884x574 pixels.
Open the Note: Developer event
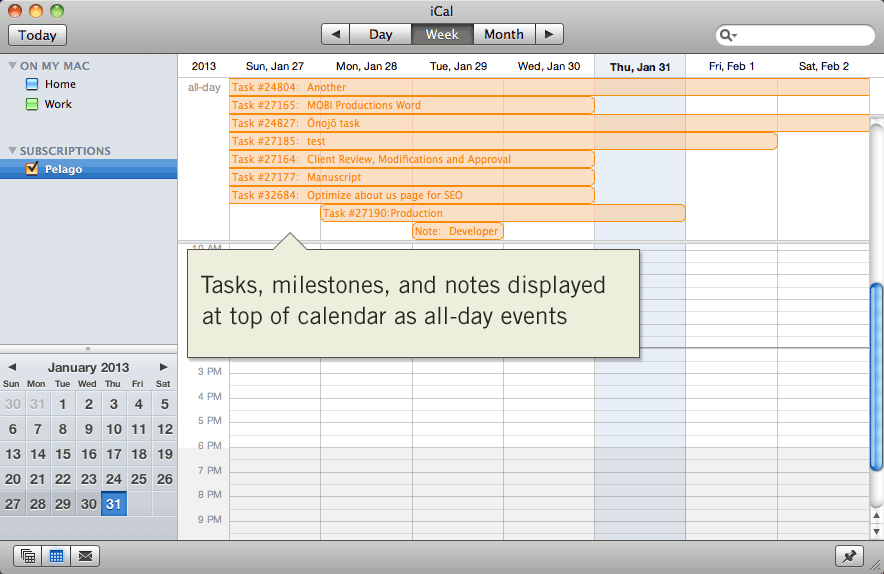click(458, 231)
